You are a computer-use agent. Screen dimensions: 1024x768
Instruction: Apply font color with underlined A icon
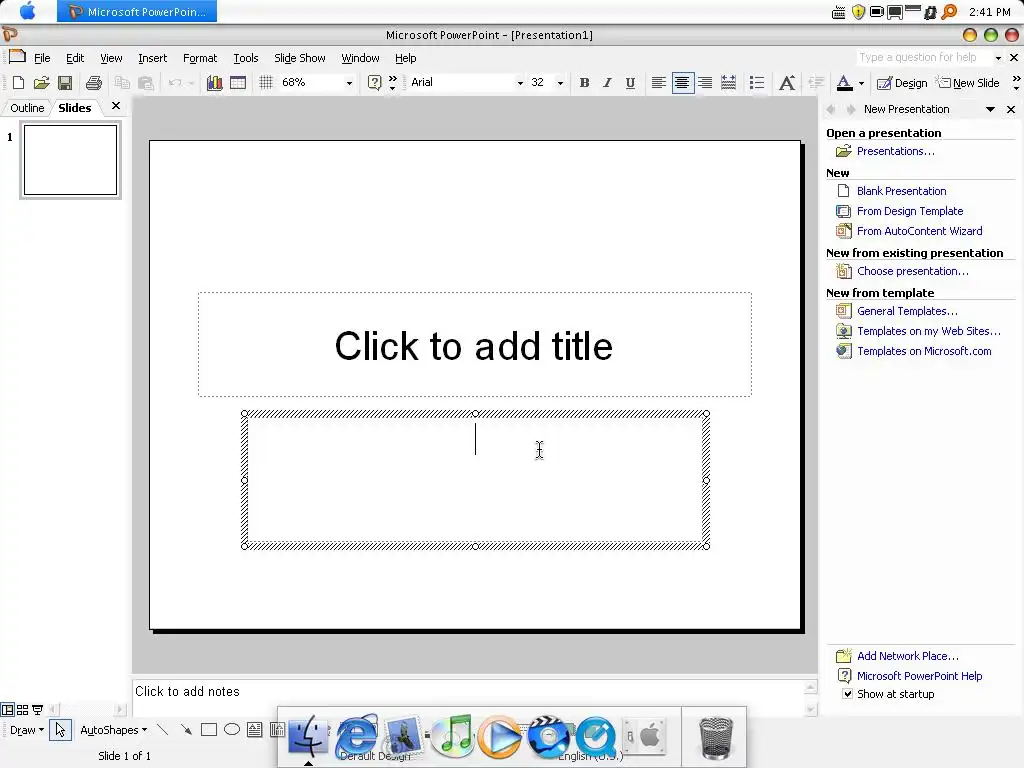pyautogui.click(x=844, y=83)
